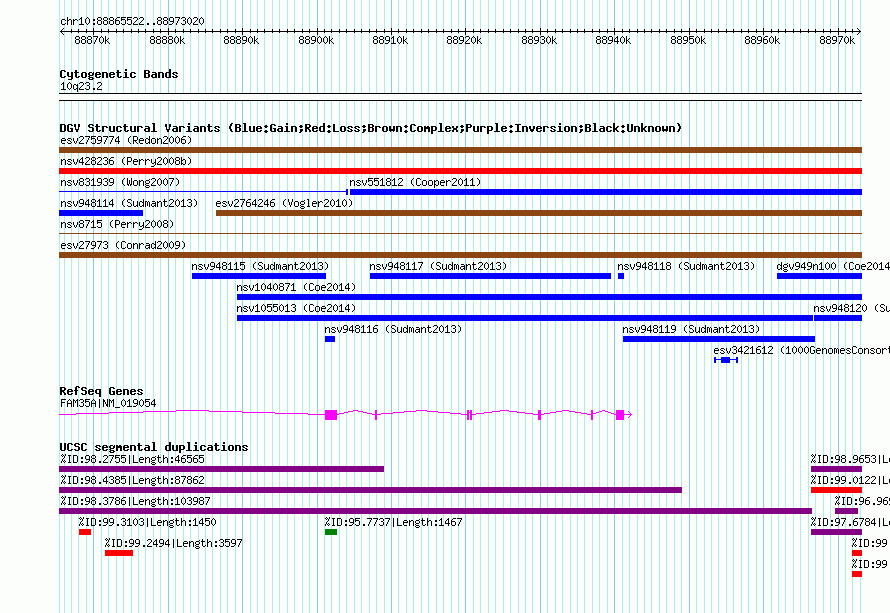Click the %ID:98.2755|Length:46565 duplication label
The width and height of the screenshot is (890, 613).
pos(132,459)
